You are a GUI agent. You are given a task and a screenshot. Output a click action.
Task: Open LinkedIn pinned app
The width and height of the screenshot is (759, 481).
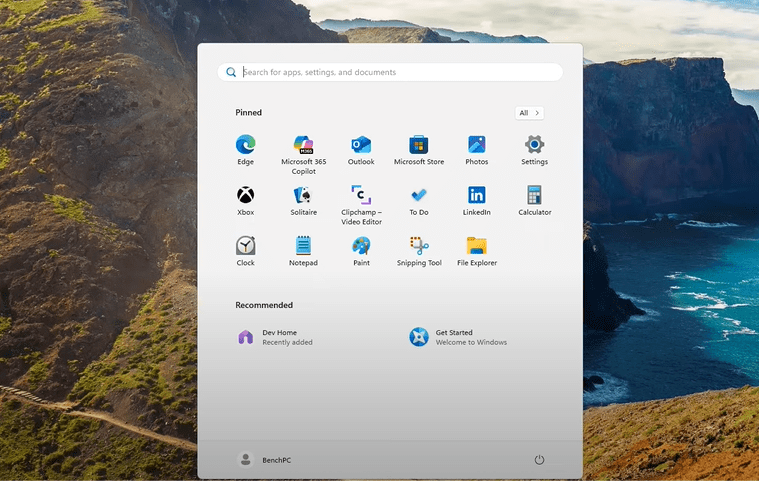click(x=477, y=195)
